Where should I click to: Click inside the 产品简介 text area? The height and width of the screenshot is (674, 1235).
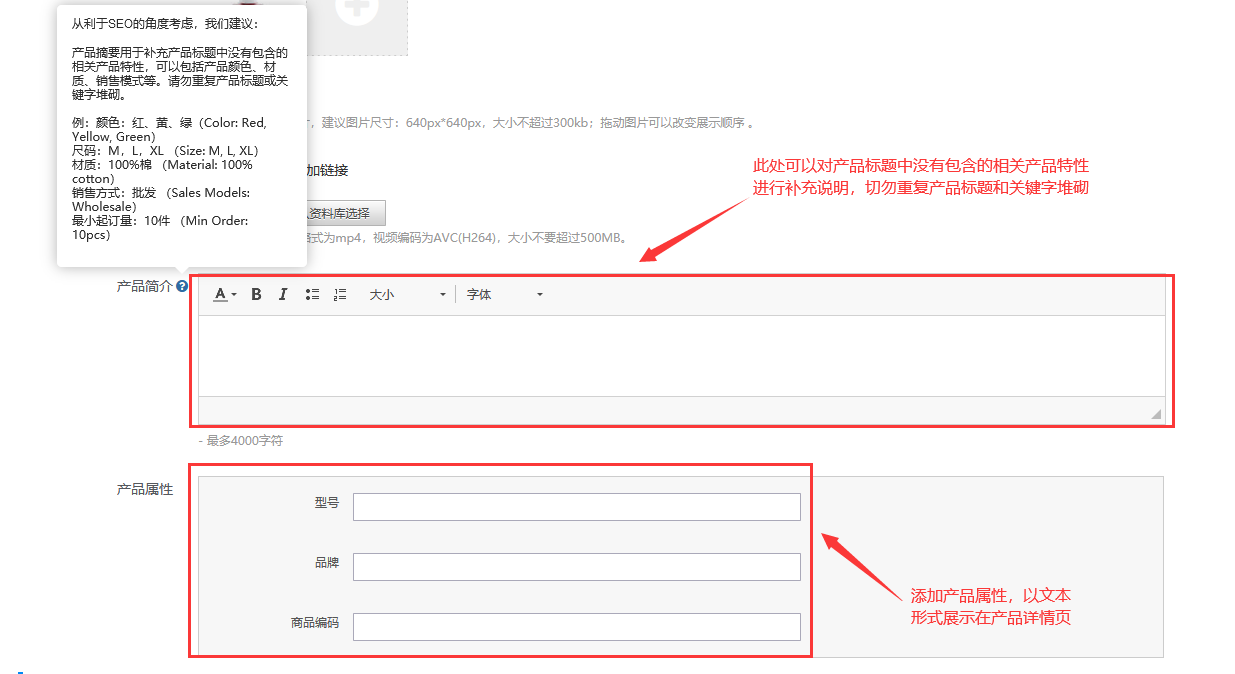click(x=680, y=355)
